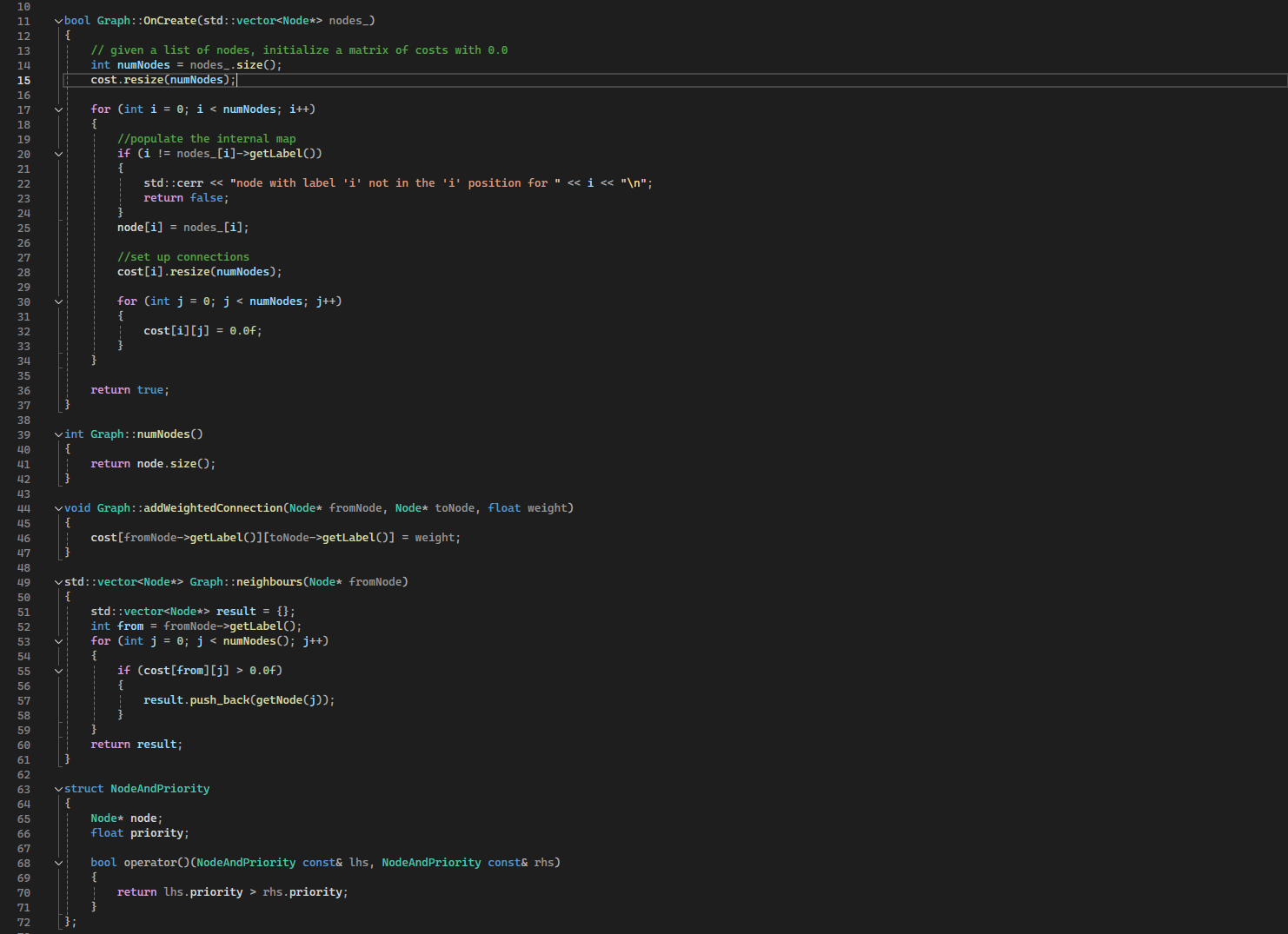Screen dimensions: 1288x934
Task: Place cursor in the std::cerr output line
Action: point(348,182)
